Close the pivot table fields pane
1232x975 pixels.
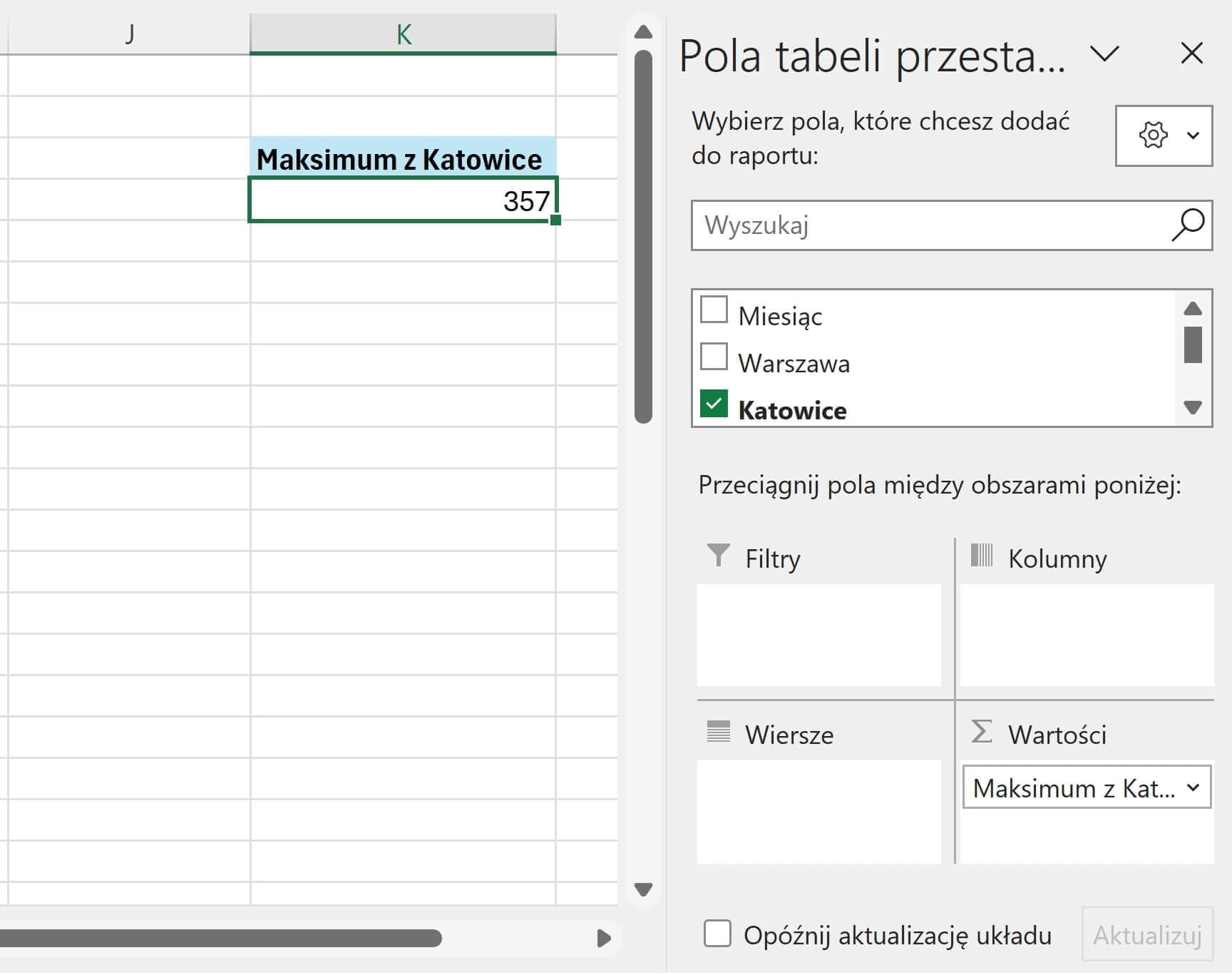[1191, 53]
